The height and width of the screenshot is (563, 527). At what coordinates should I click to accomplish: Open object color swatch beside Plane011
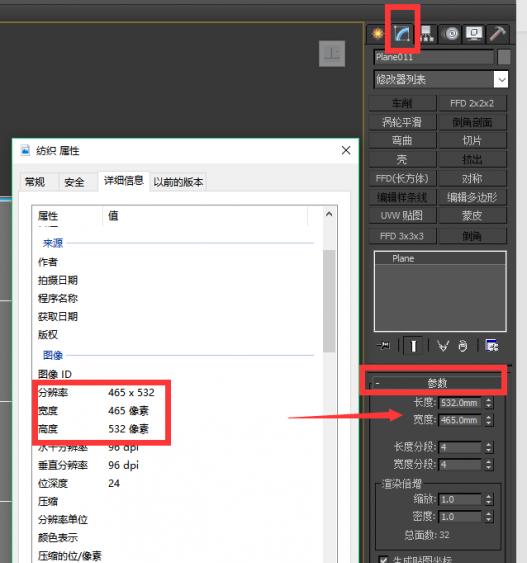[504, 57]
